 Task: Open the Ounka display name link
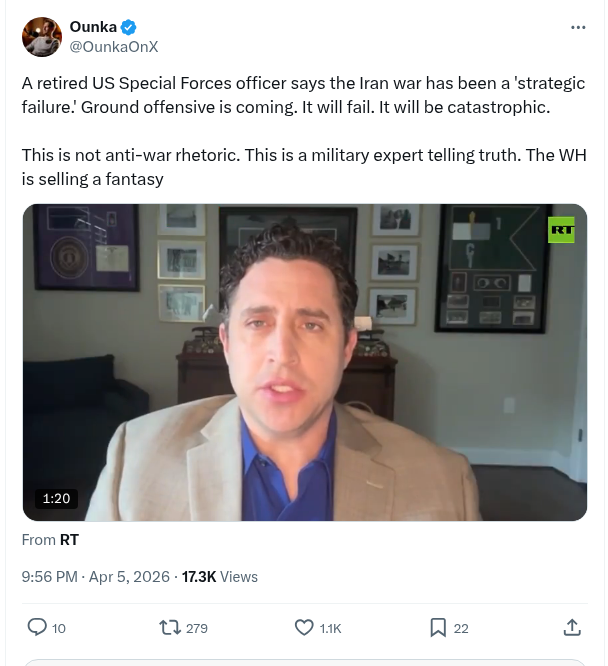coord(93,27)
